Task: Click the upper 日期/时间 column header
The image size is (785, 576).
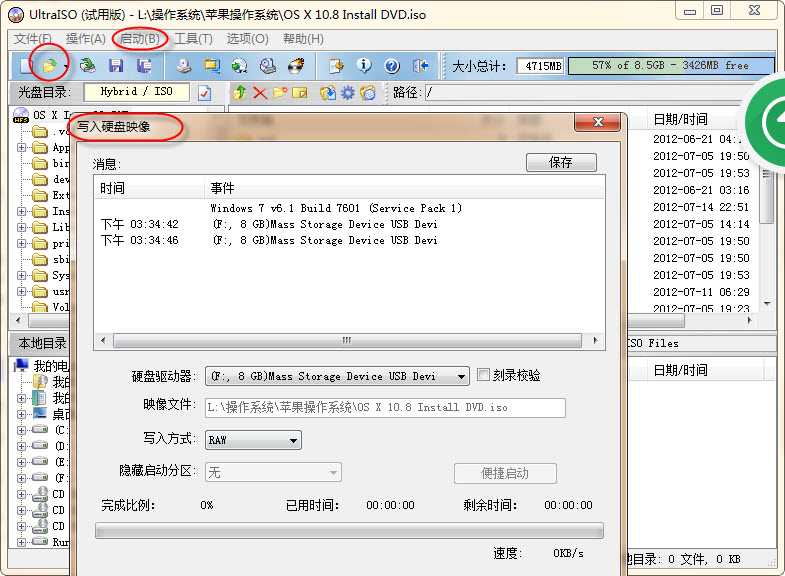Action: coord(680,119)
